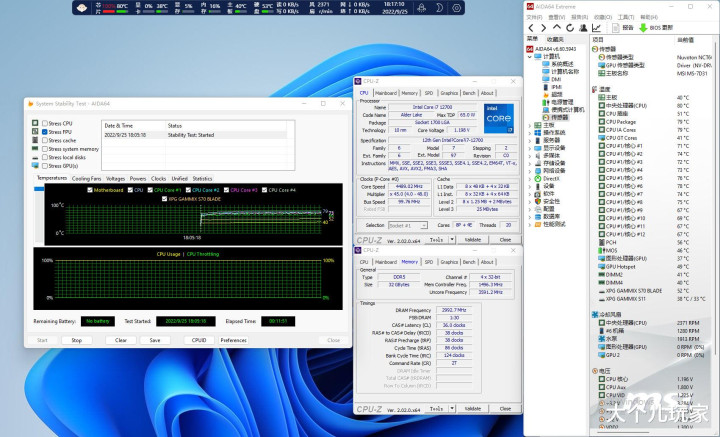This screenshot has width=720, height=437.
Task: Open the user icon in AIDA64 toolbar
Action: point(583,28)
